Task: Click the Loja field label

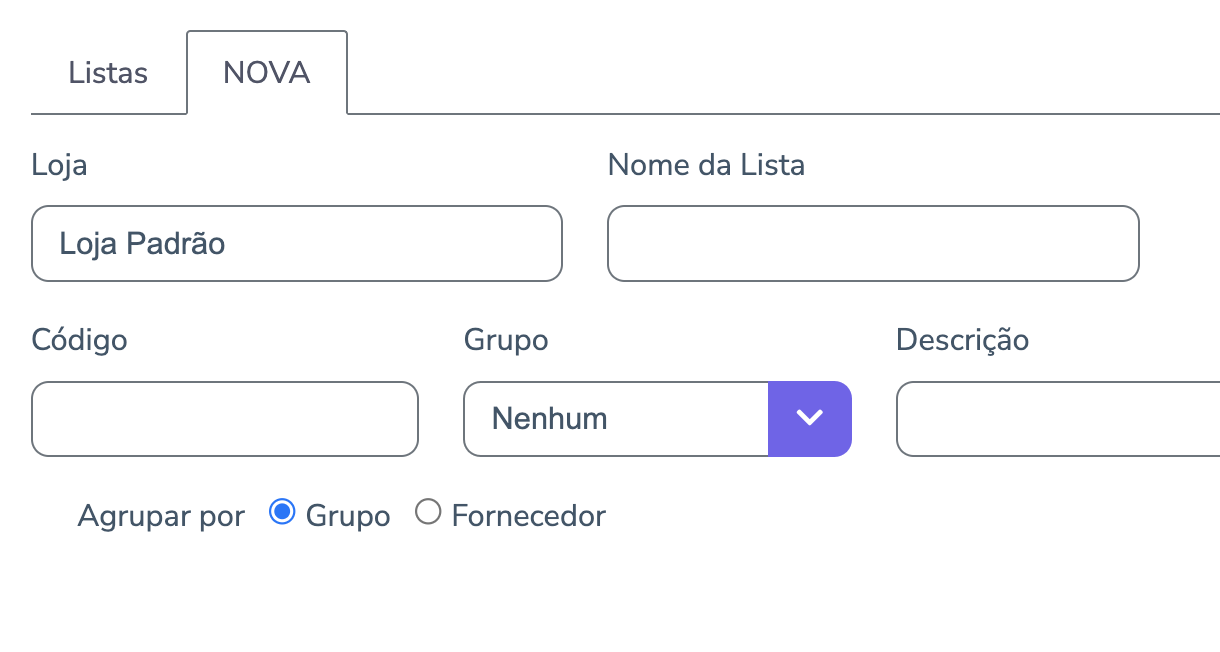Action: (x=59, y=165)
